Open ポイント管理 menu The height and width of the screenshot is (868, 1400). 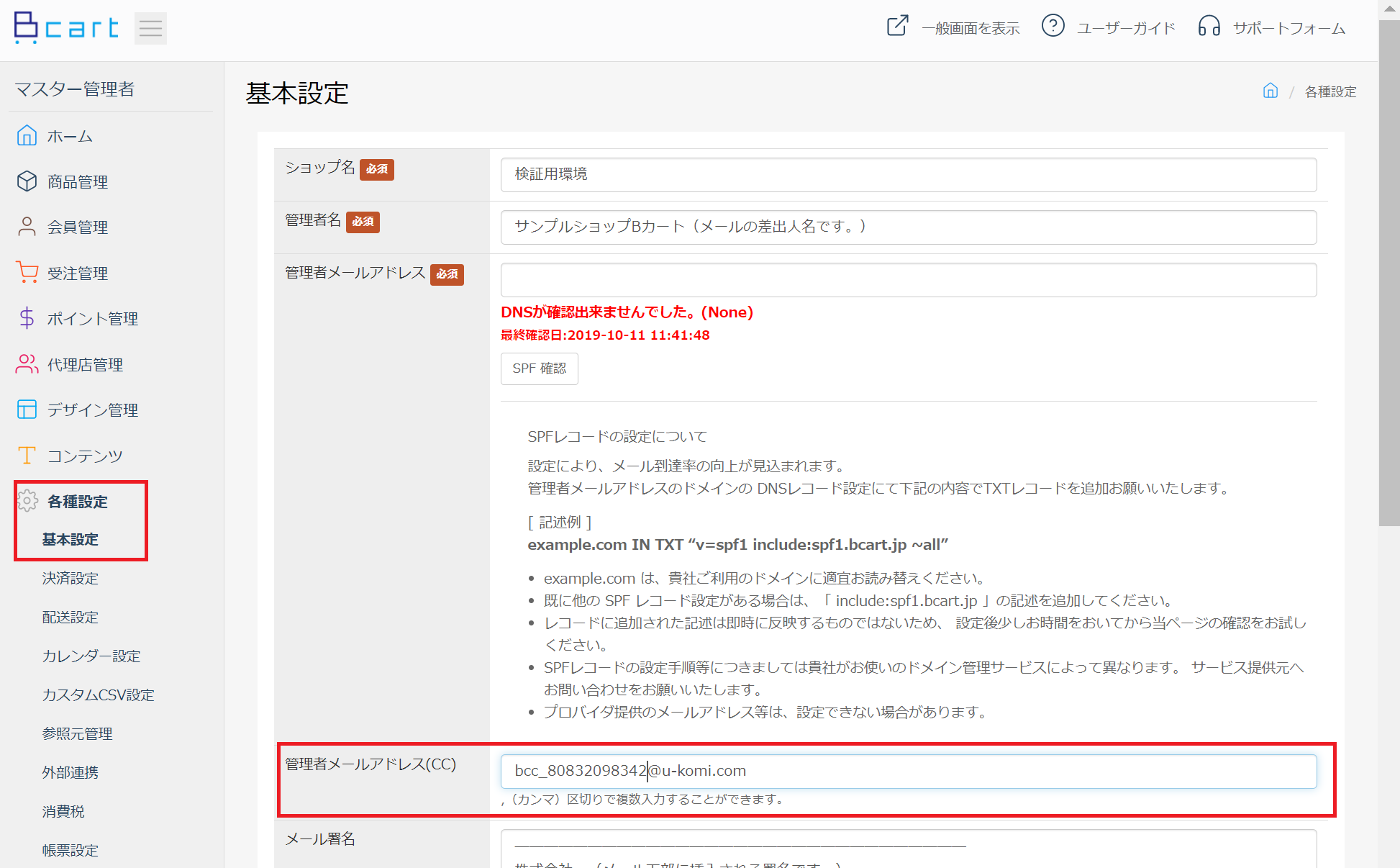click(x=93, y=319)
